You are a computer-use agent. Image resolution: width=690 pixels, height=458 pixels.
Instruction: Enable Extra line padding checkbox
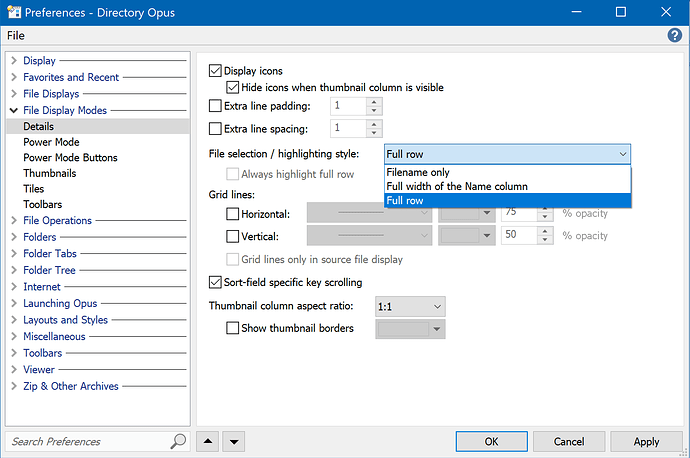(215, 106)
